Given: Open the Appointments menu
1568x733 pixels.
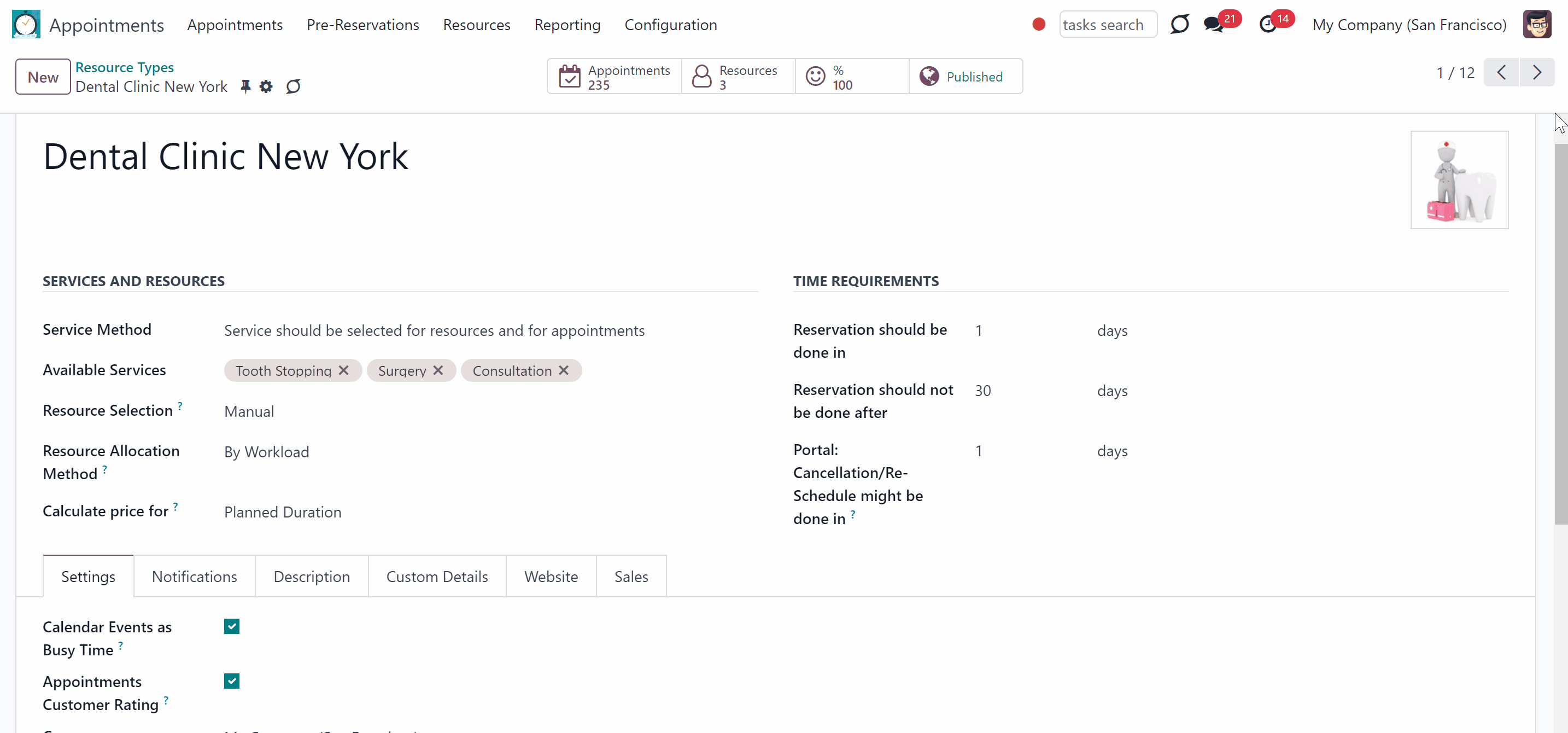Looking at the screenshot, I should 235,25.
